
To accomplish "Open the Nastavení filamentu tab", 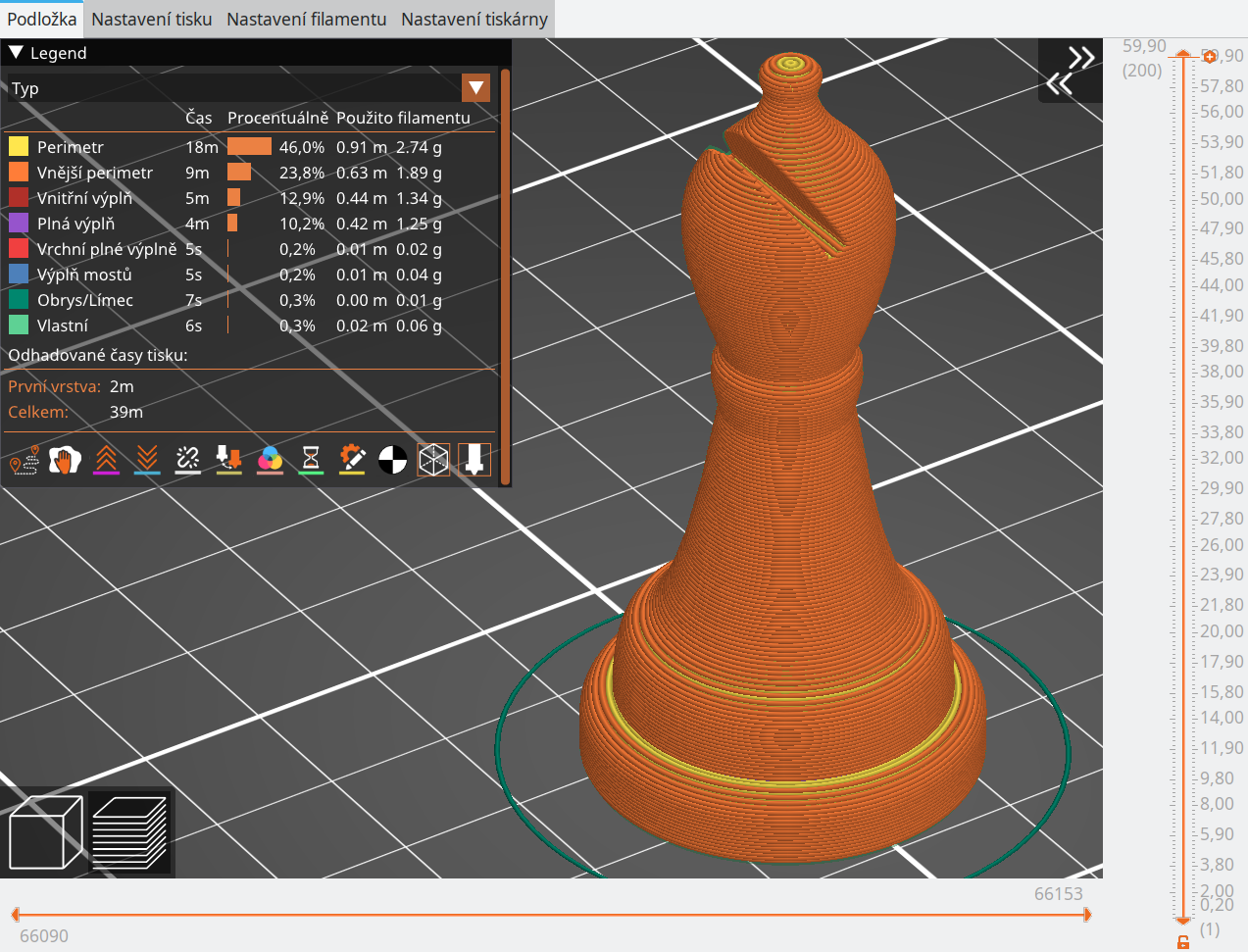I will coord(307,19).
